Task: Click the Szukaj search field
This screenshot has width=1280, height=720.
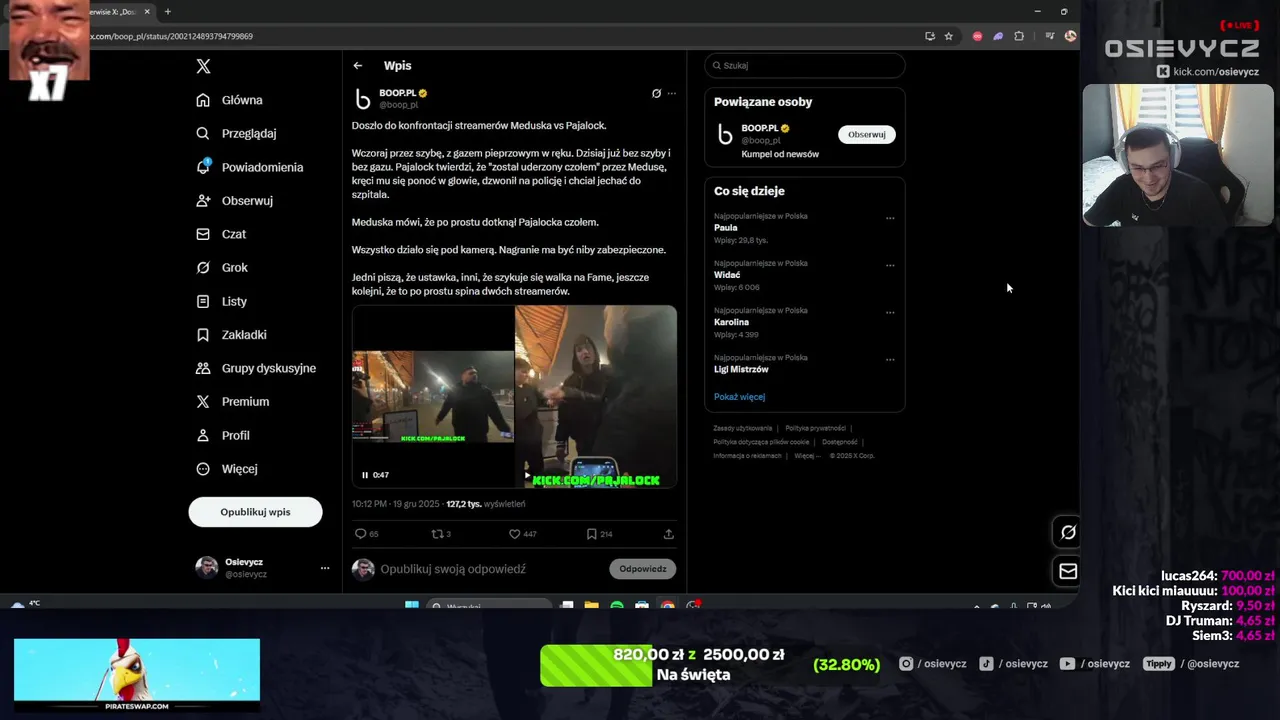Action: [805, 65]
